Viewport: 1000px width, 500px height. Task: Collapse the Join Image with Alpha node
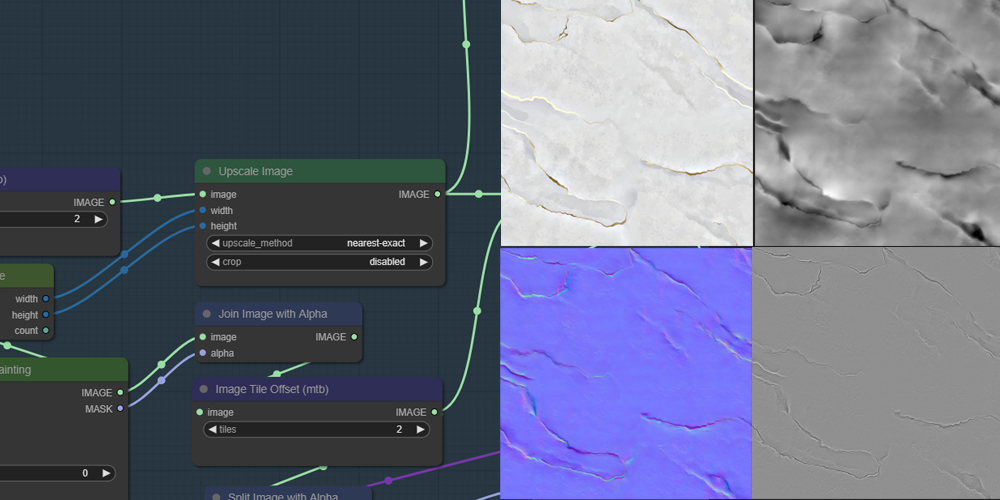click(x=207, y=314)
